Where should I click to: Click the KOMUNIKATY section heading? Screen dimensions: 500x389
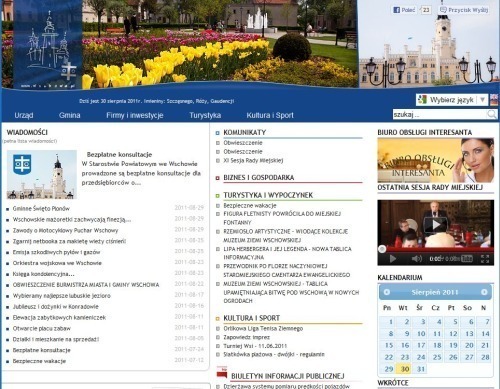pyautogui.click(x=245, y=132)
